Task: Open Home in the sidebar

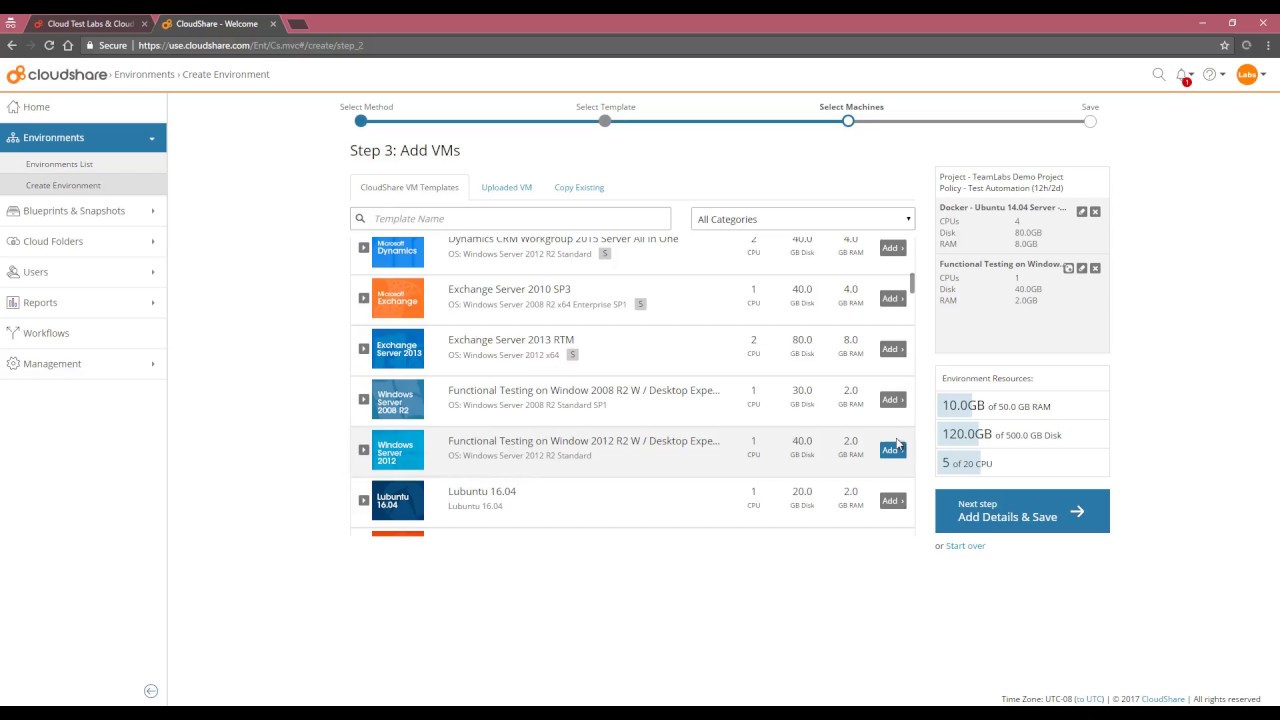Action: 83,107
